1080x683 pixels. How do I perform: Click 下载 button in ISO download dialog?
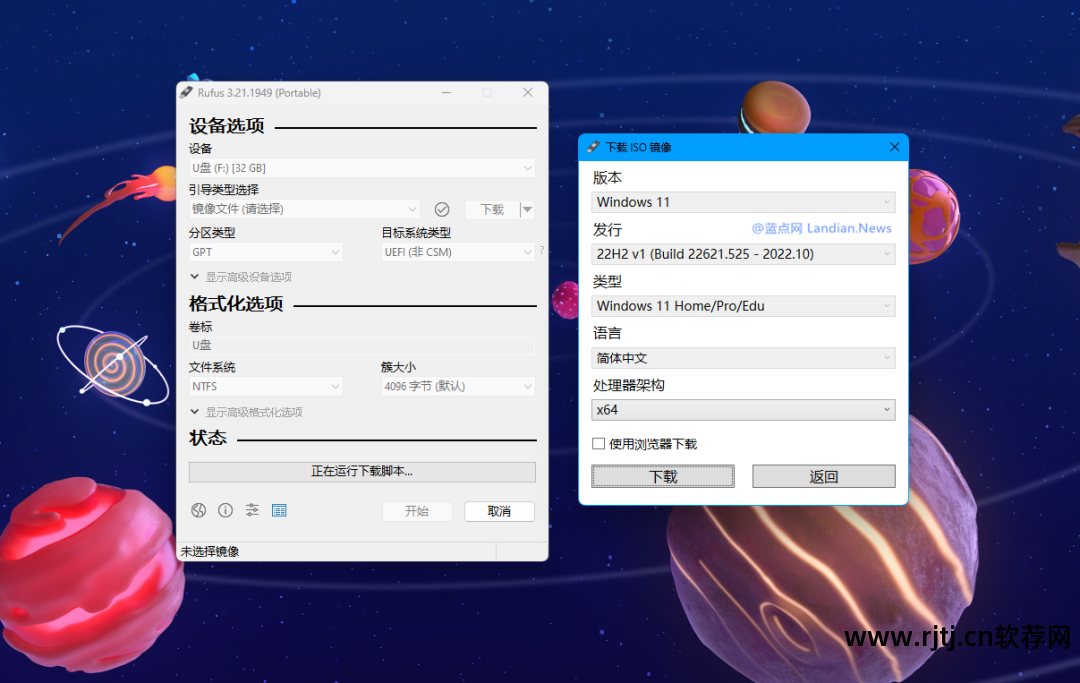(x=663, y=476)
